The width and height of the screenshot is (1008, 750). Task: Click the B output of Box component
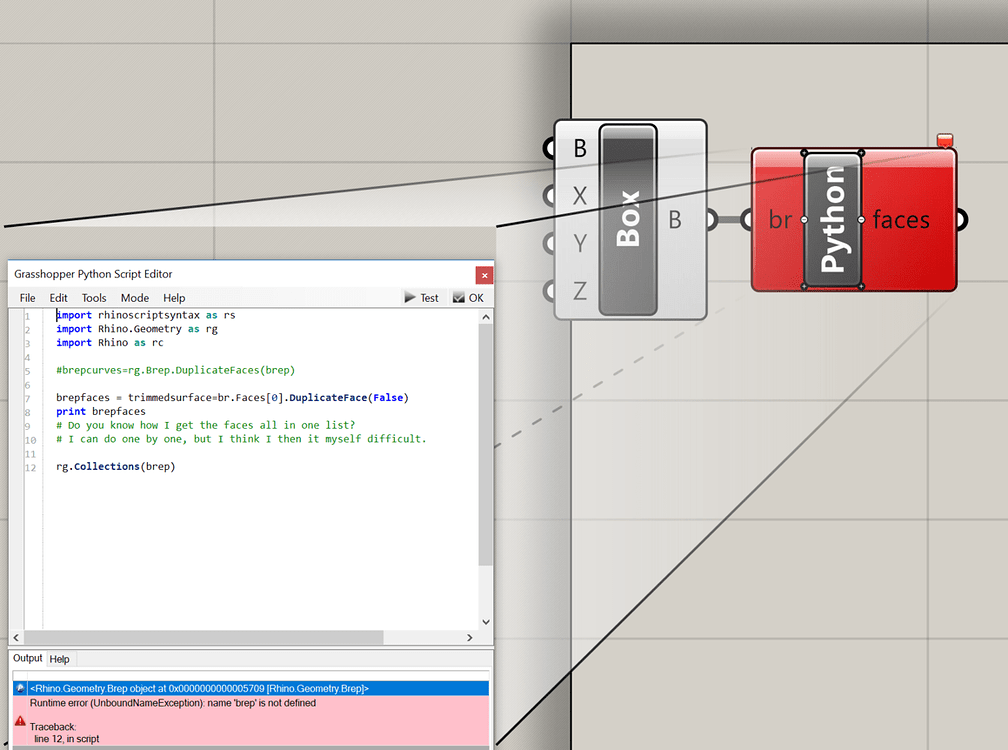click(674, 220)
